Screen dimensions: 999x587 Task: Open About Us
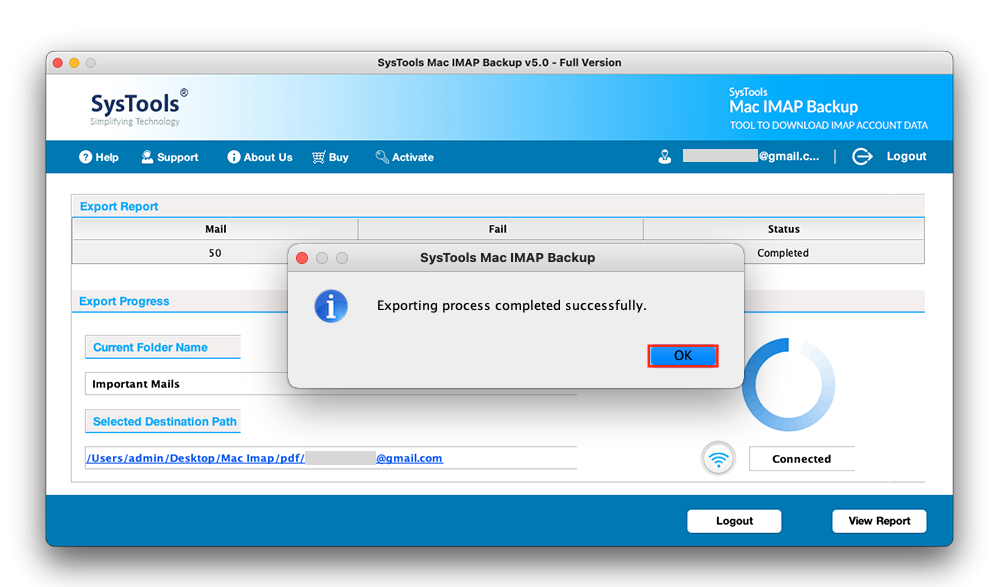(x=260, y=157)
